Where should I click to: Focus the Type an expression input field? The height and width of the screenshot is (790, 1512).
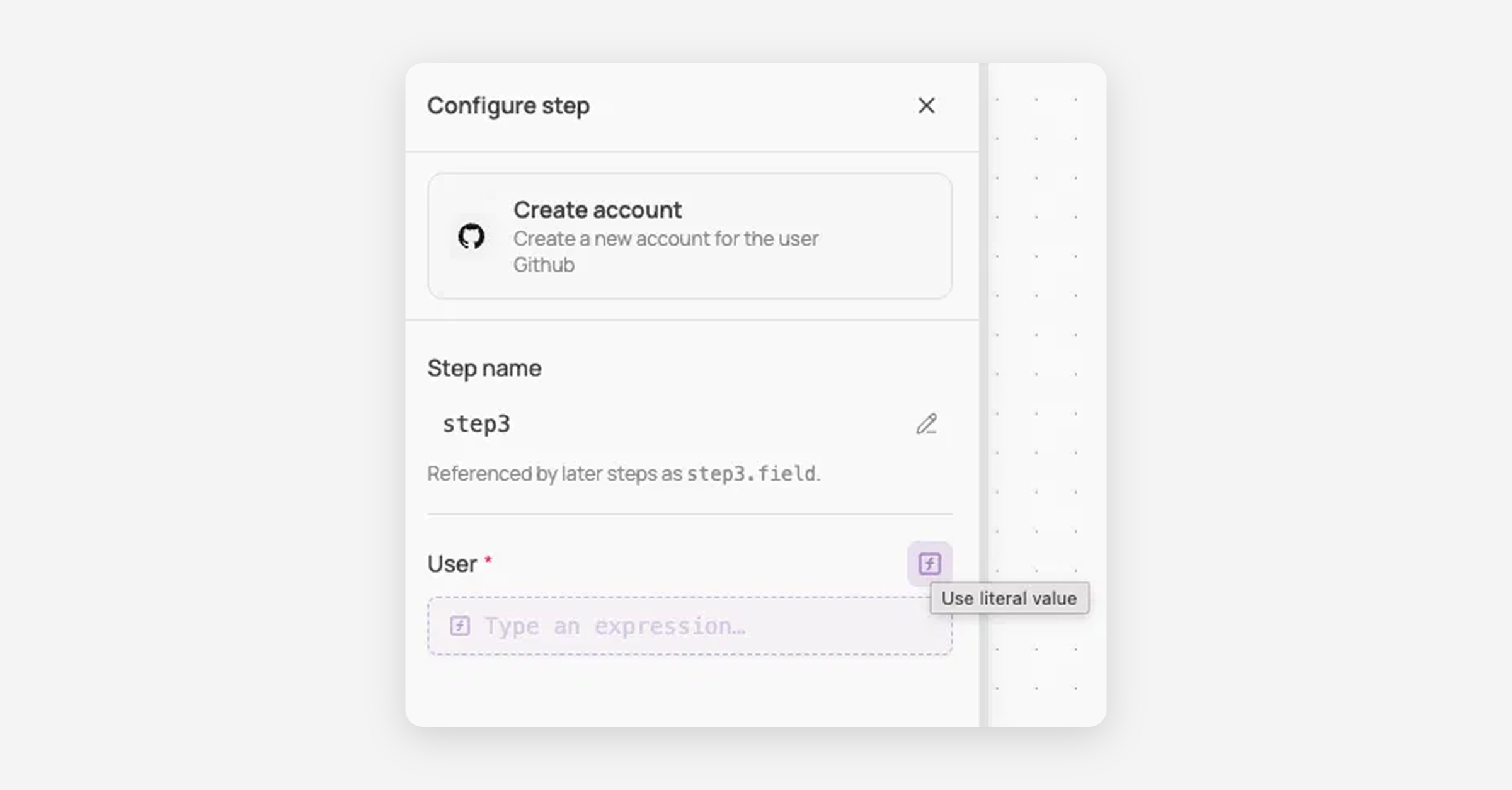pyautogui.click(x=690, y=626)
